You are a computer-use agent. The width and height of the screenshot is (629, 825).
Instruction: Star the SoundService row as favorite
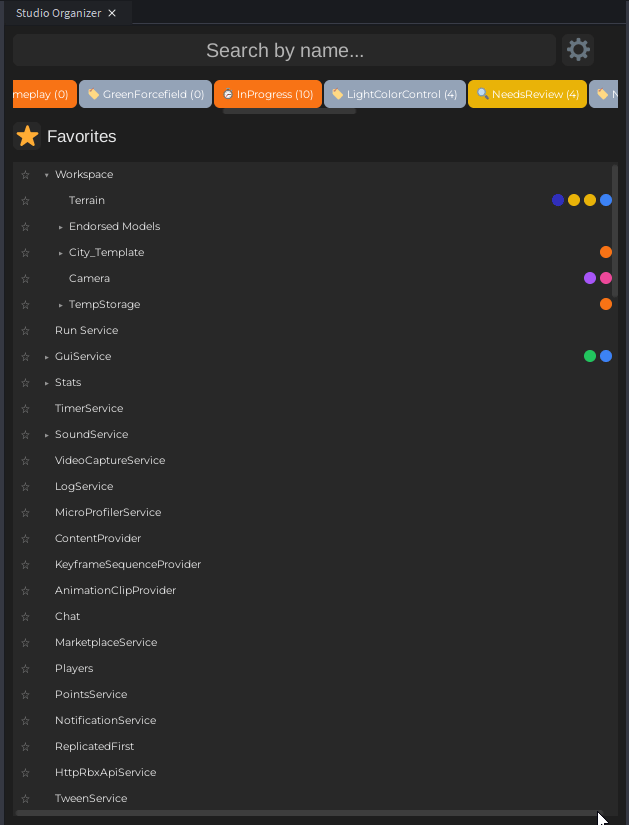coord(26,434)
